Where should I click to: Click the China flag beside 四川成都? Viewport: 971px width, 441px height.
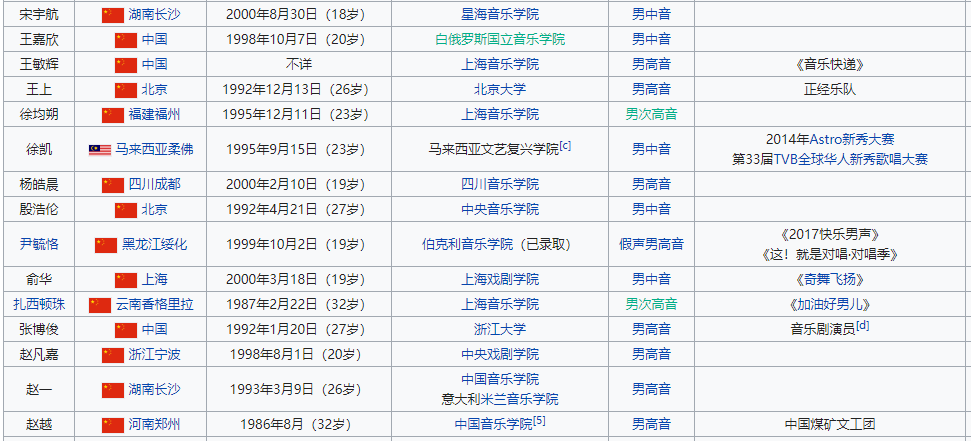(113, 185)
